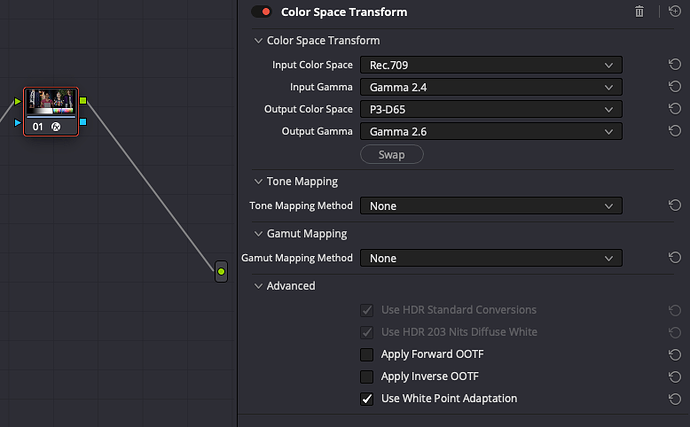Click node 01 blue key input triangle
Viewport: 690px width, 427px height.
tap(17, 122)
